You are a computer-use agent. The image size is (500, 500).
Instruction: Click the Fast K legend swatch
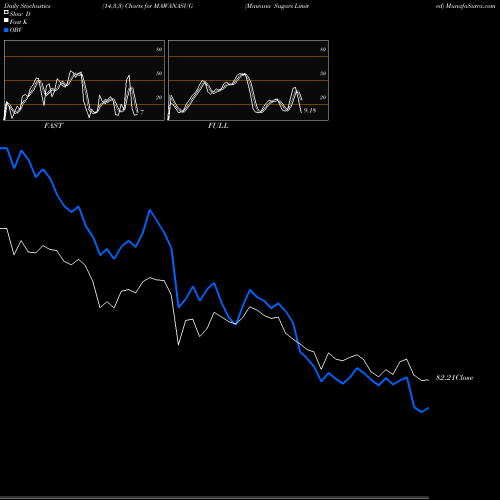pyautogui.click(x=6, y=20)
